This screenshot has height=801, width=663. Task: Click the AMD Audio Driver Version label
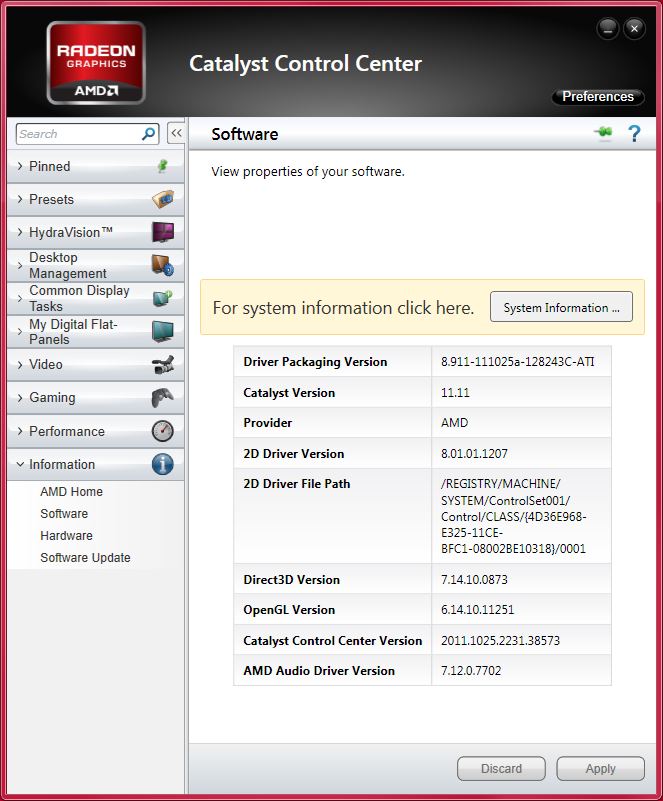tap(319, 670)
